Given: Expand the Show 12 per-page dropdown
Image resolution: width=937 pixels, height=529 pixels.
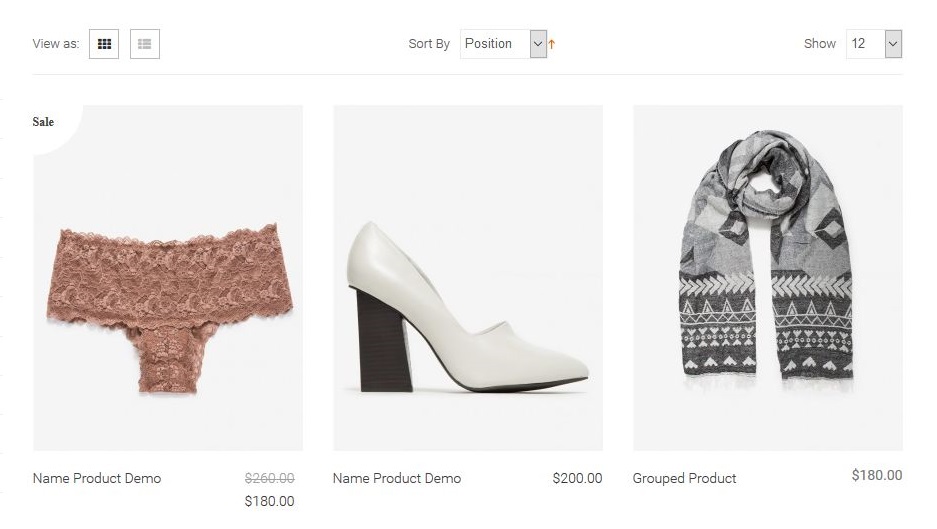Looking at the screenshot, I should tap(873, 44).
